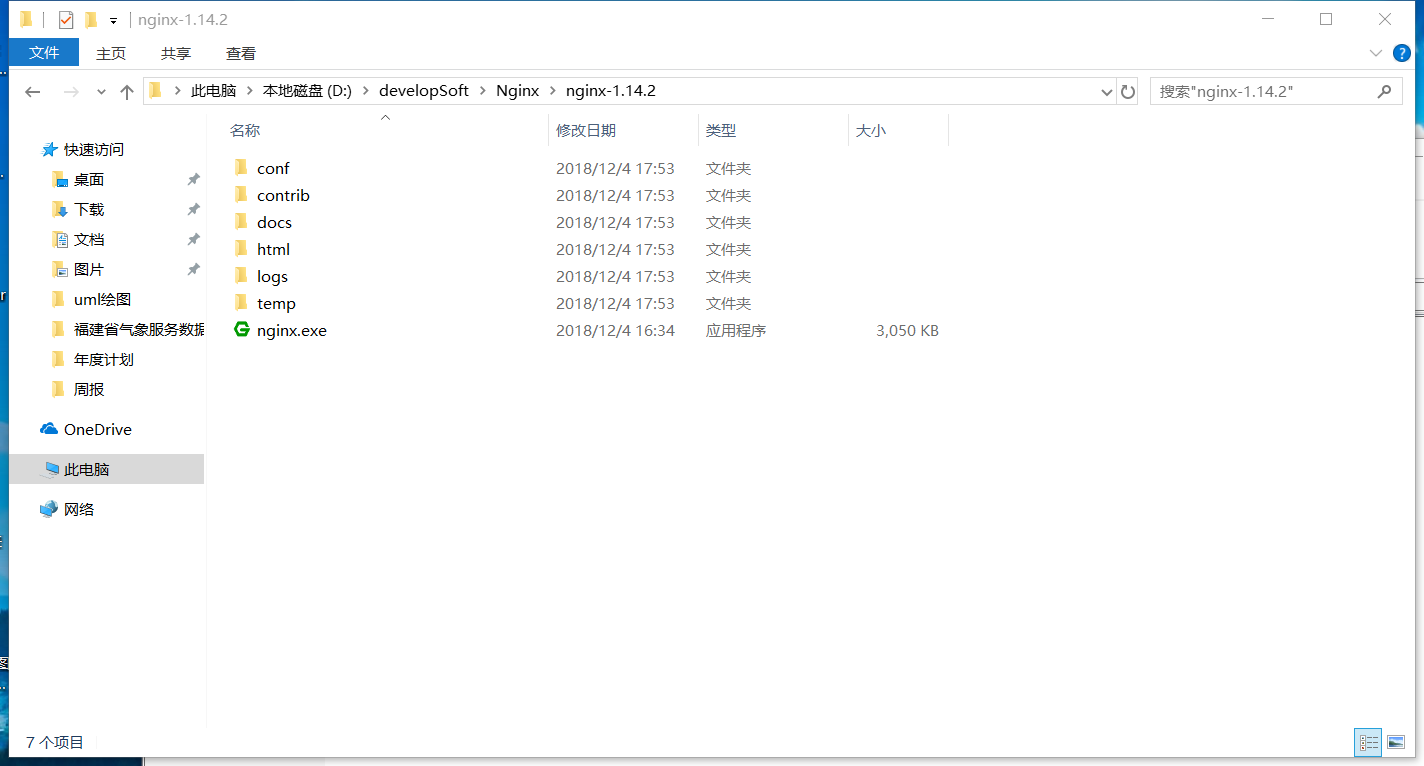Click the Forward navigation arrow

tap(71, 91)
